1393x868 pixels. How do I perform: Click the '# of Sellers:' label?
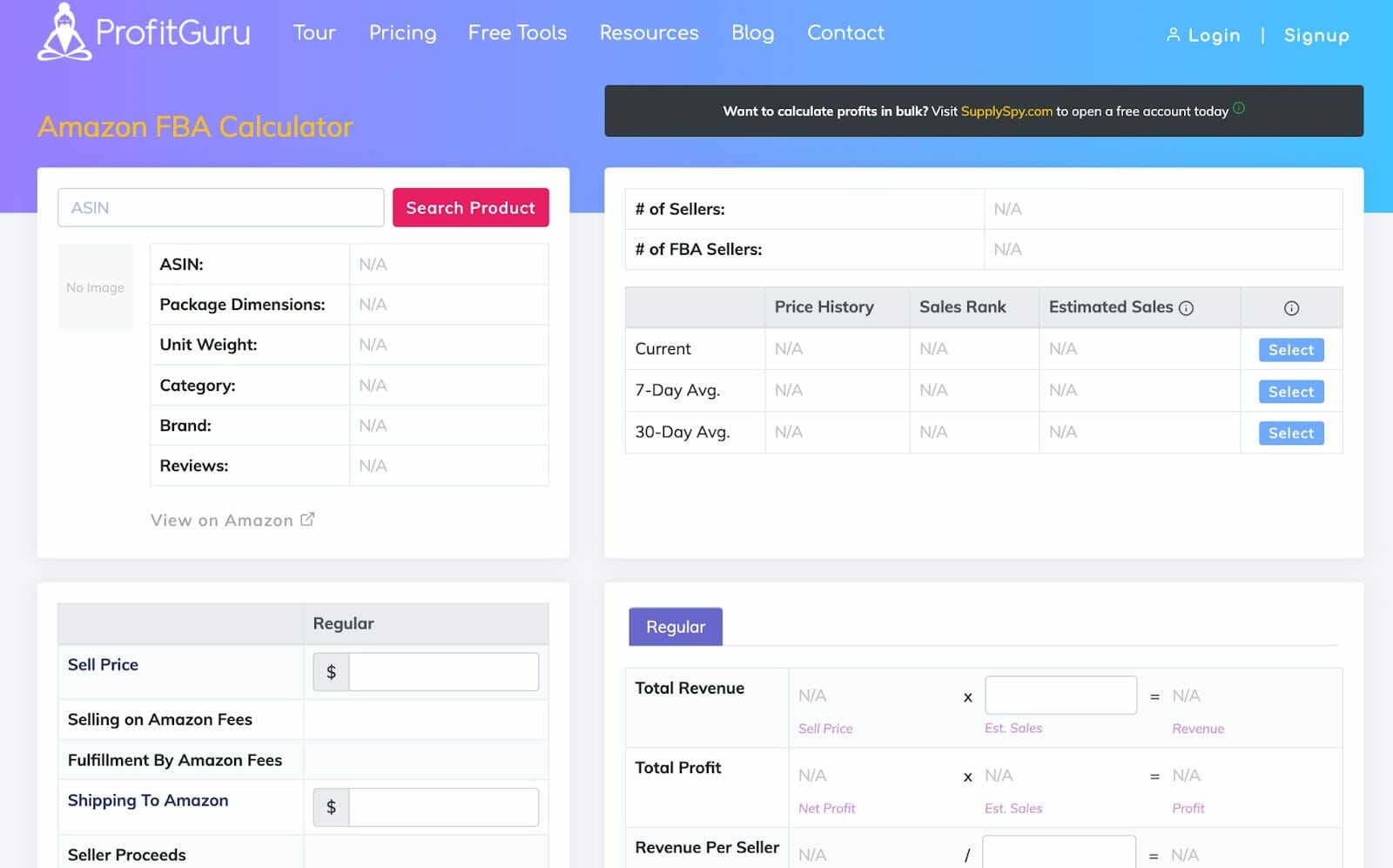point(680,210)
